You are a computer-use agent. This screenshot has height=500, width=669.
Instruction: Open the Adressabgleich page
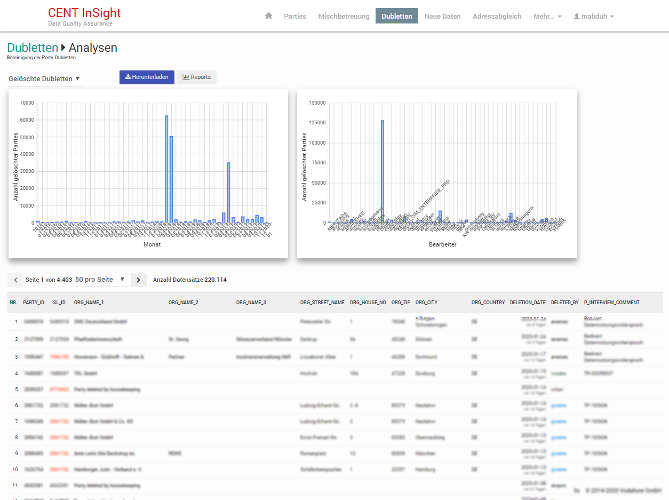pos(497,16)
